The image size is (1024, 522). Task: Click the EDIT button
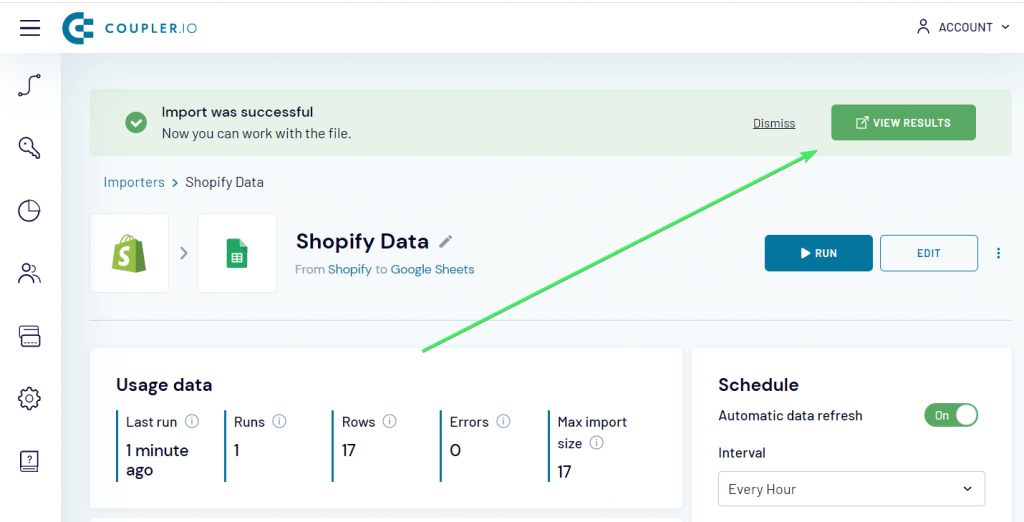(929, 253)
